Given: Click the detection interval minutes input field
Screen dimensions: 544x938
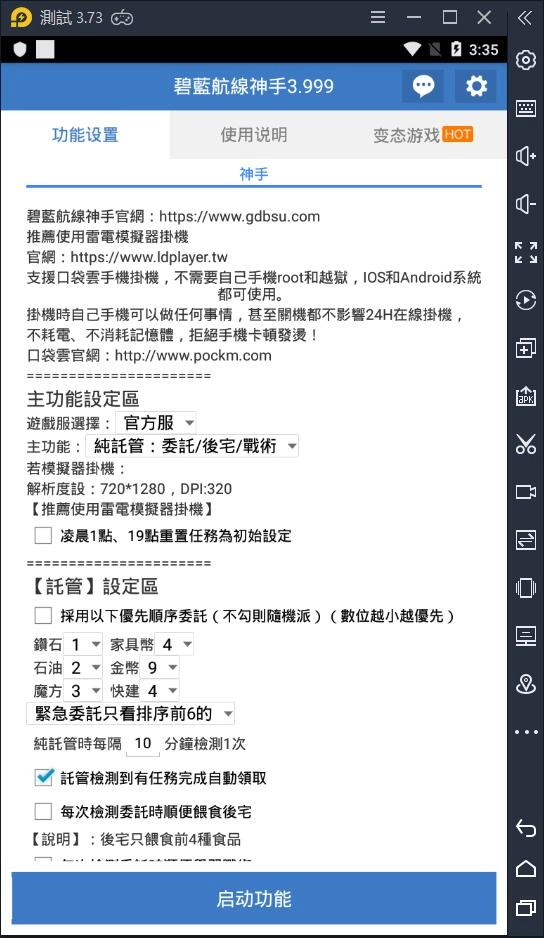Looking at the screenshot, I should click(x=142, y=744).
